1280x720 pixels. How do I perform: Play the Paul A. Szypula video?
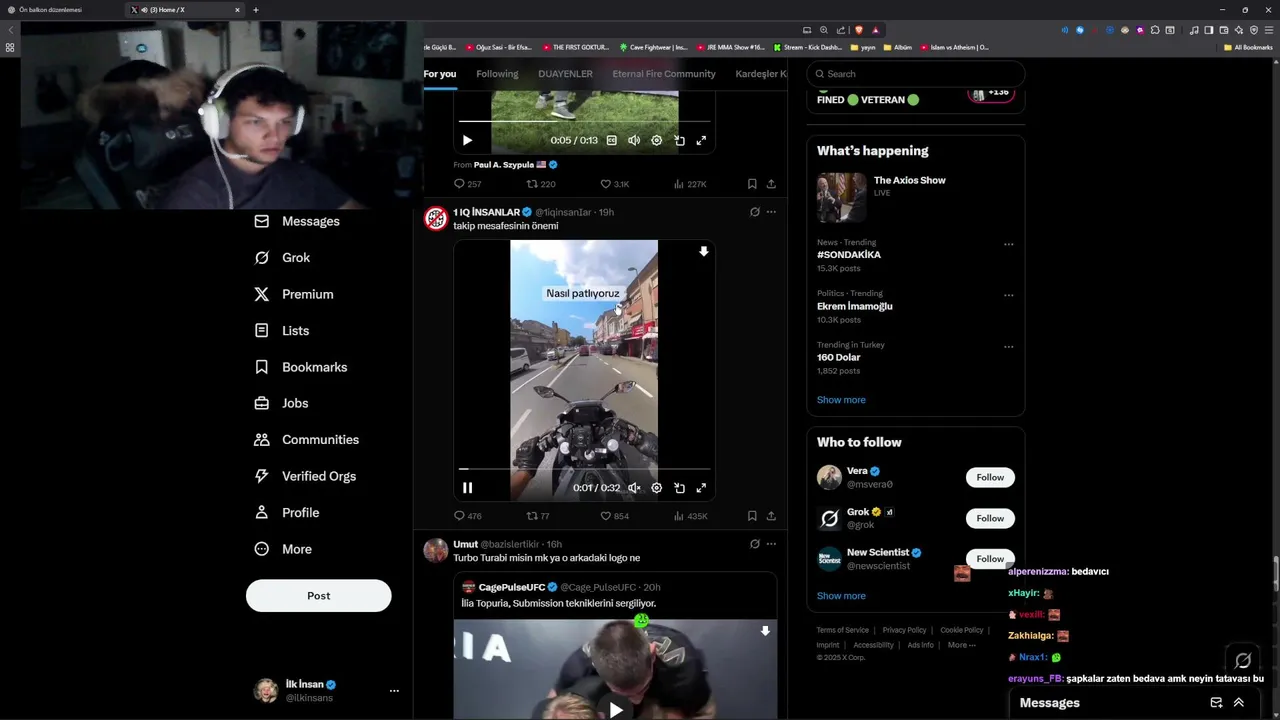click(x=467, y=140)
